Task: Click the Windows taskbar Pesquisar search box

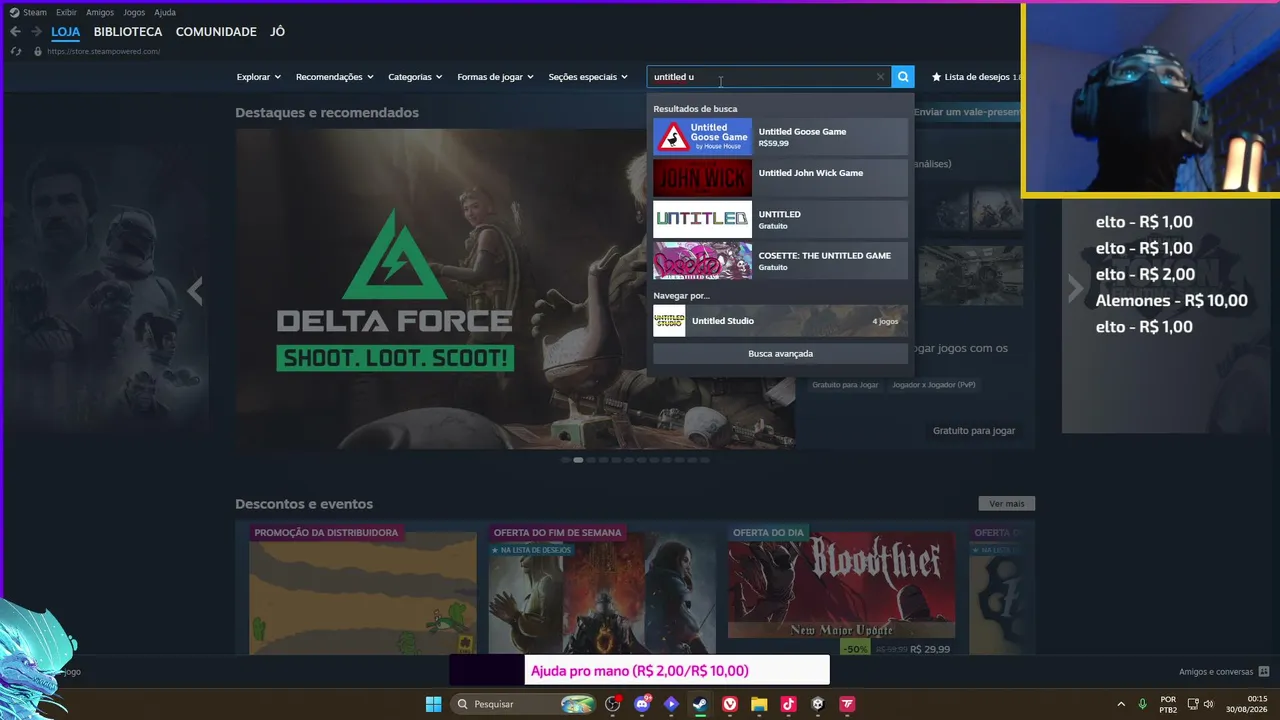Action: 524,704
